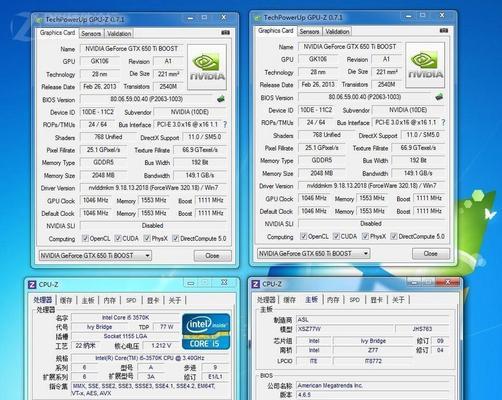This screenshot has height=400, width=502.
Task: Click the BIOS save chip icon in right GPU-Z
Action: click(x=439, y=97)
